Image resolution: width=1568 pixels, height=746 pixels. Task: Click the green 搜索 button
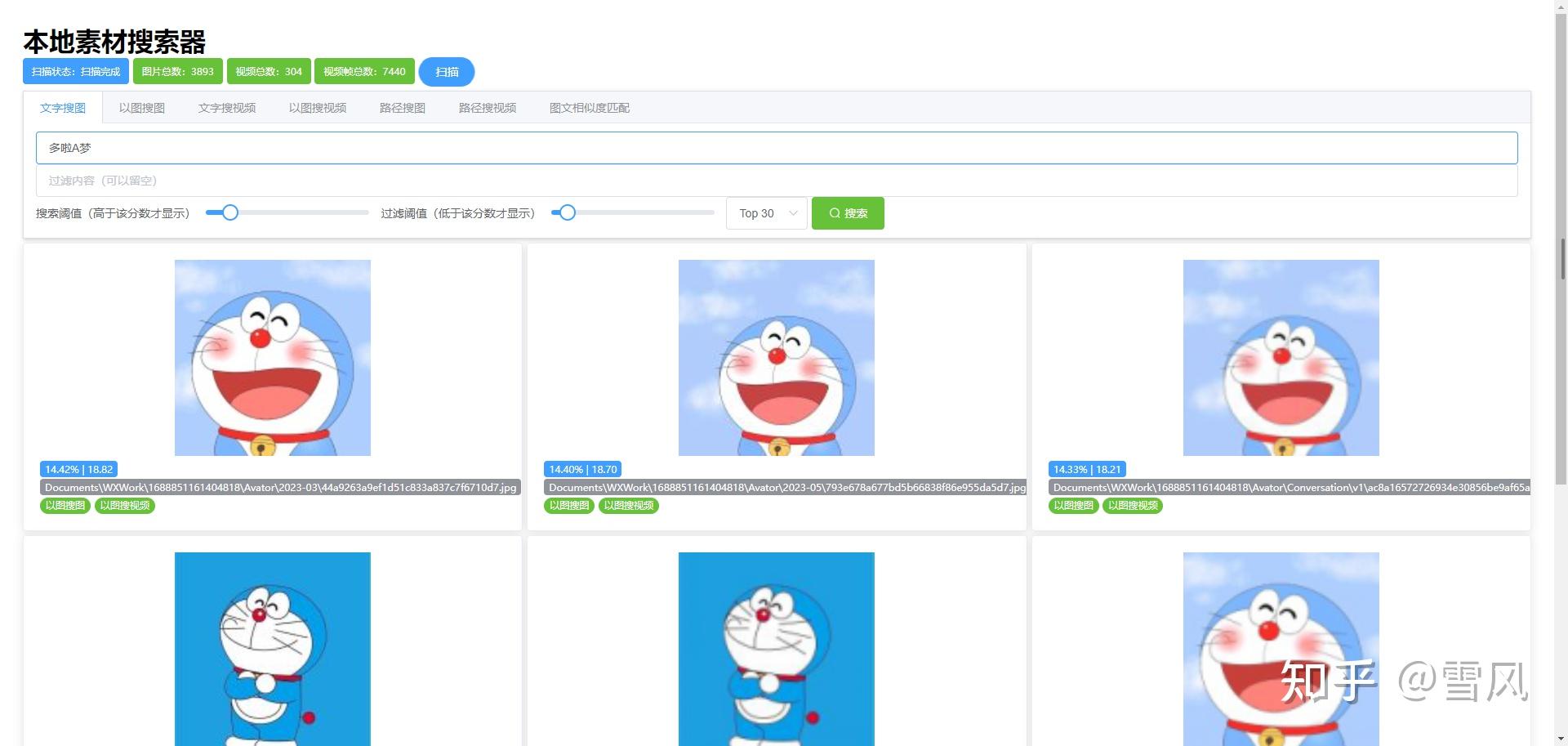click(x=848, y=213)
